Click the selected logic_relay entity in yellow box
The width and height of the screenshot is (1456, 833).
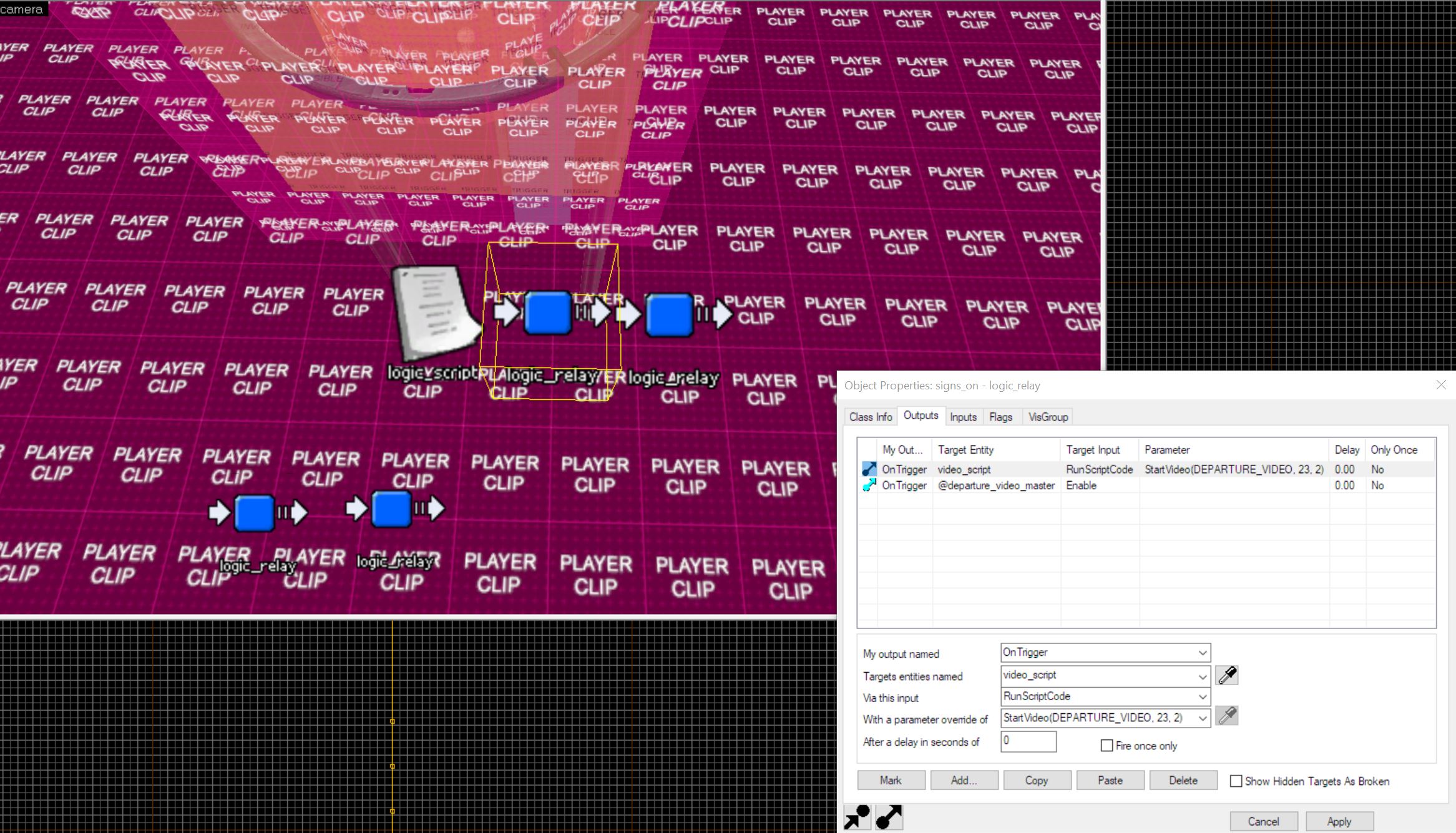(547, 313)
